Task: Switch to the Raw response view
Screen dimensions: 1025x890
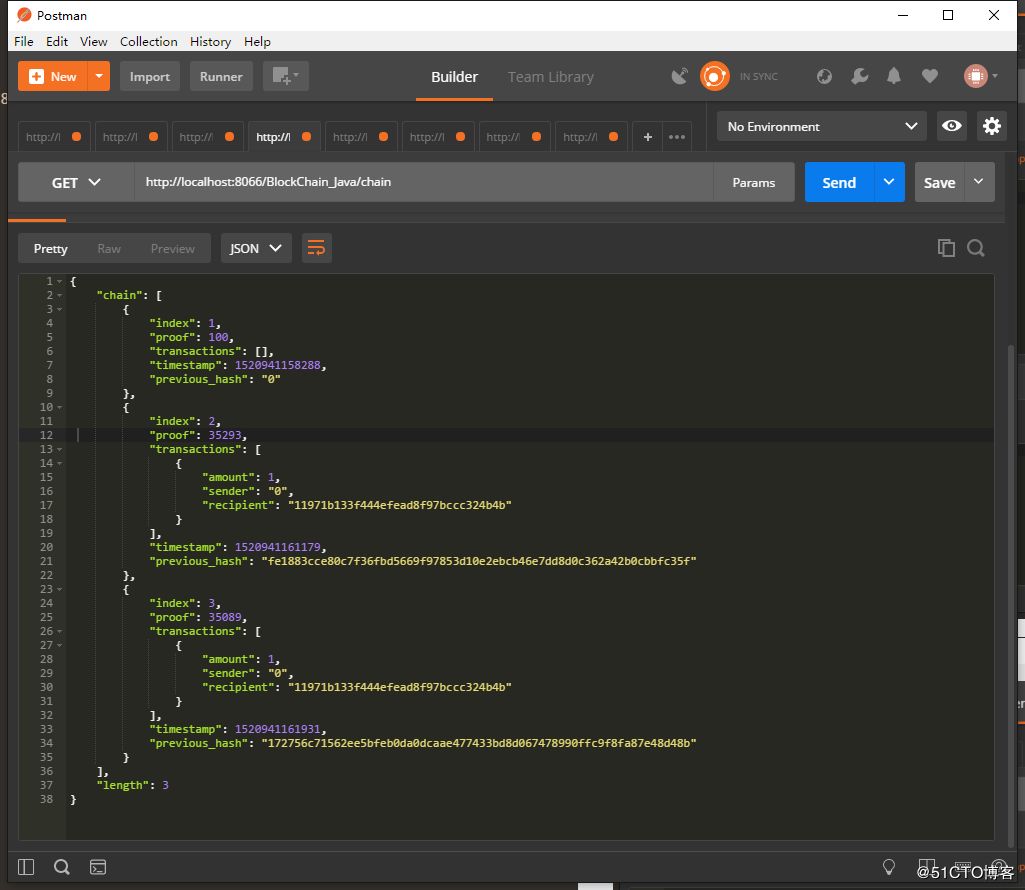Action: pos(109,249)
